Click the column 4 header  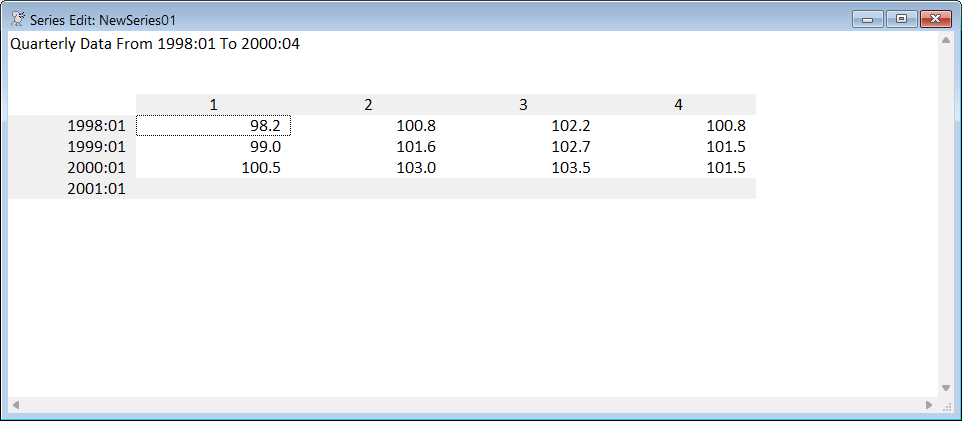pyautogui.click(x=678, y=105)
